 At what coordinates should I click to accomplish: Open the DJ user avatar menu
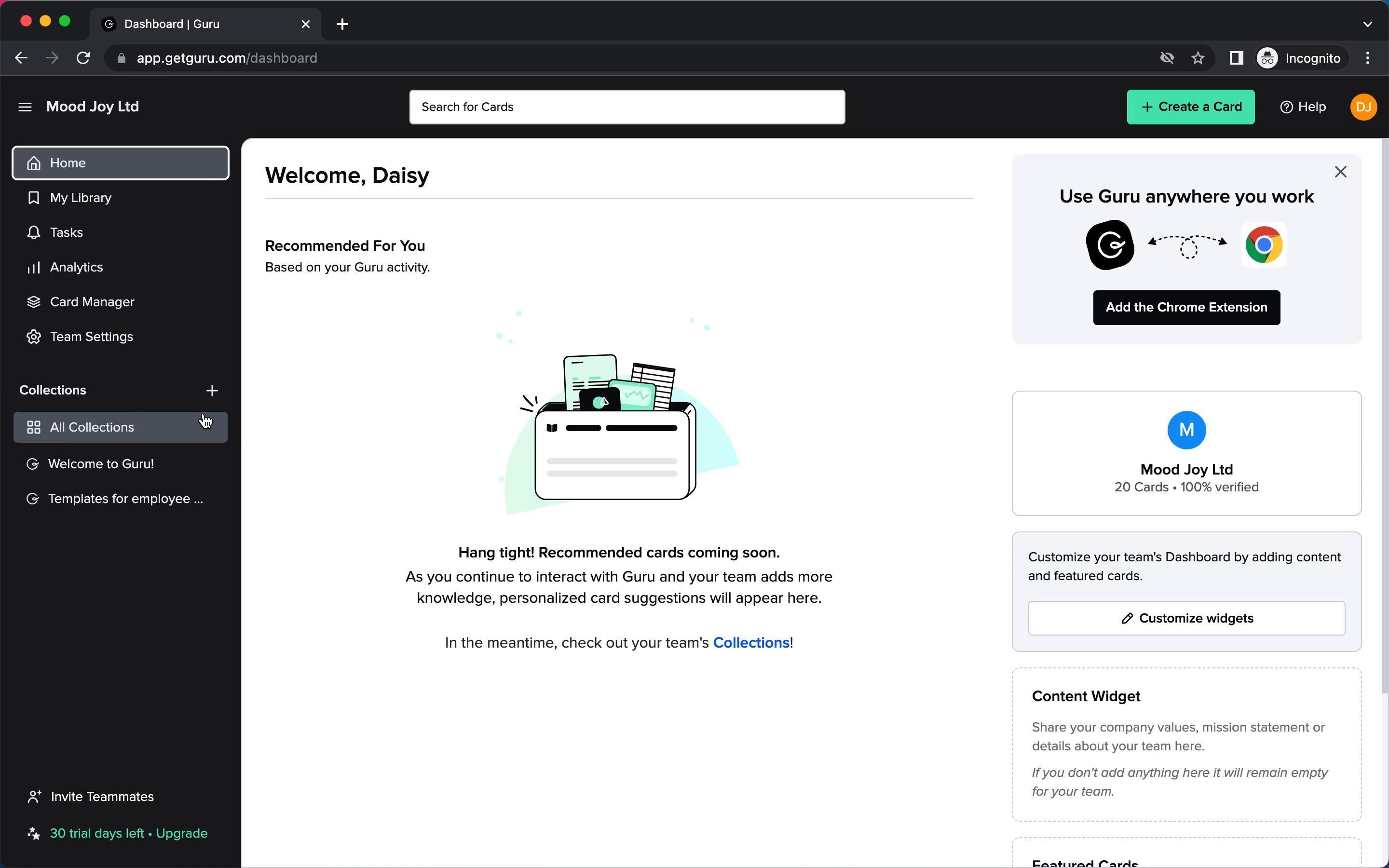[x=1363, y=107]
